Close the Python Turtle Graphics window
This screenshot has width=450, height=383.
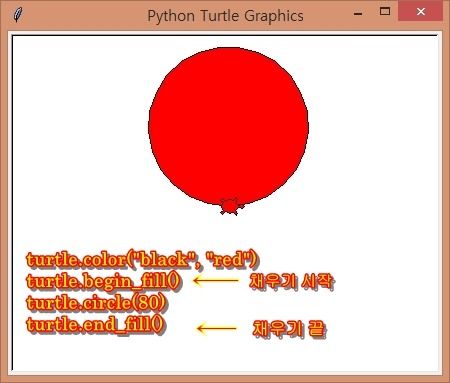(x=421, y=12)
